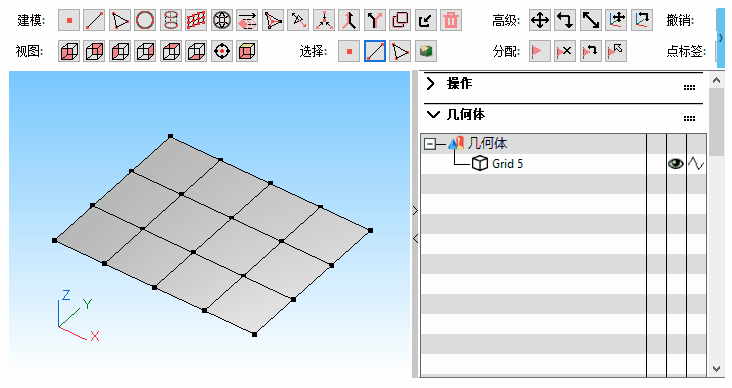This screenshot has height=388, width=732.
Task: Delete geometry with the trash icon
Action: point(451,21)
